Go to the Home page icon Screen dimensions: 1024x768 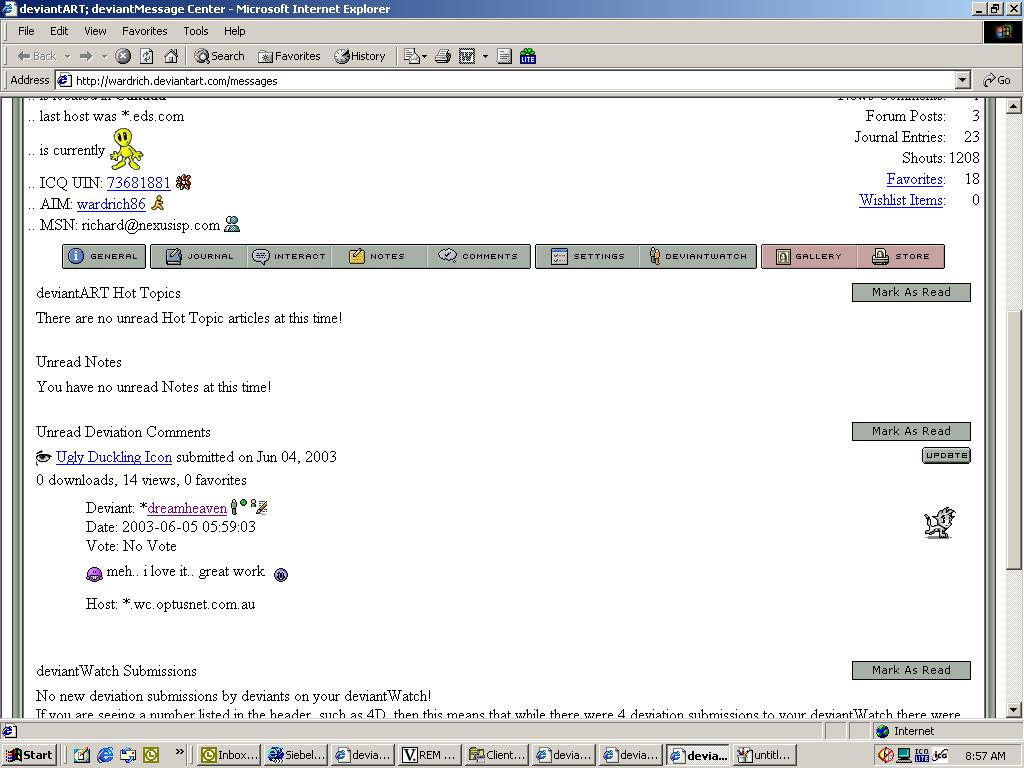[171, 56]
